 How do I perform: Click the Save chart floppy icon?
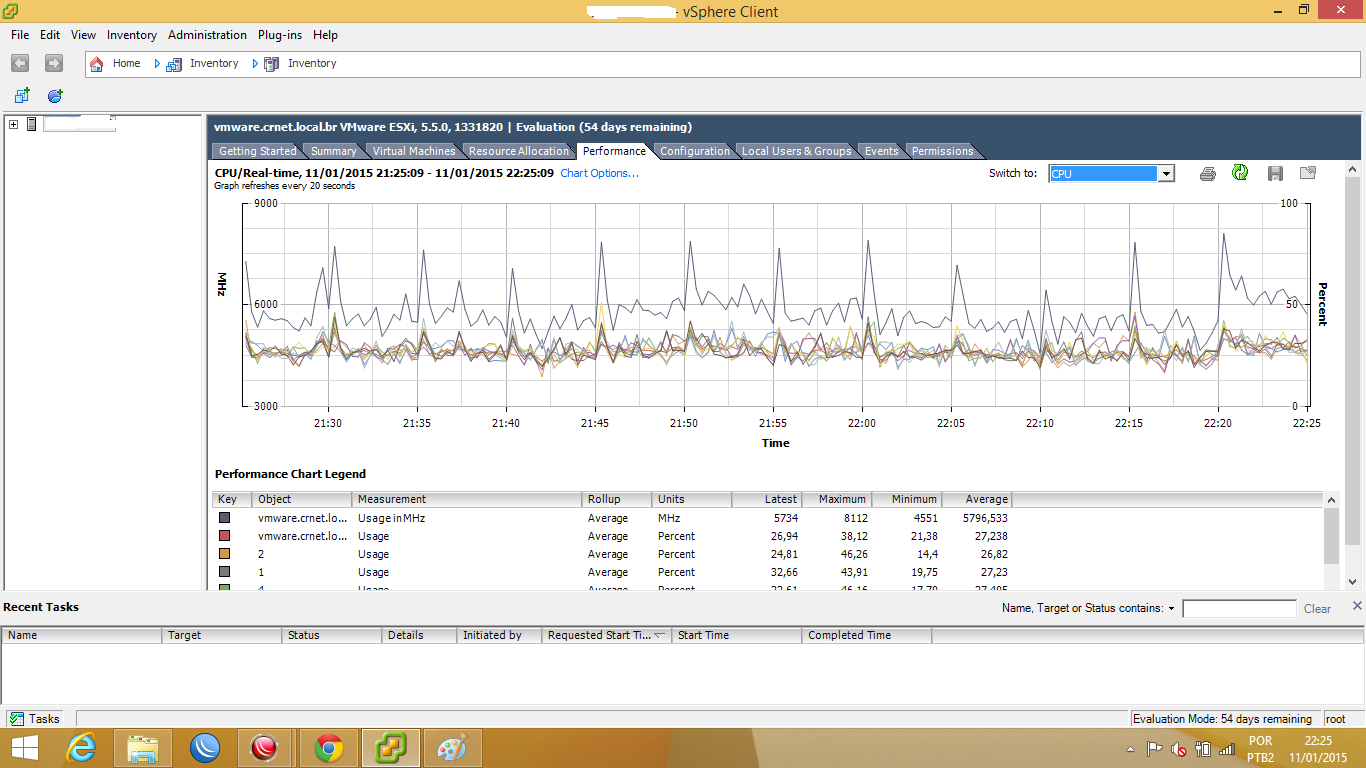coord(1275,174)
